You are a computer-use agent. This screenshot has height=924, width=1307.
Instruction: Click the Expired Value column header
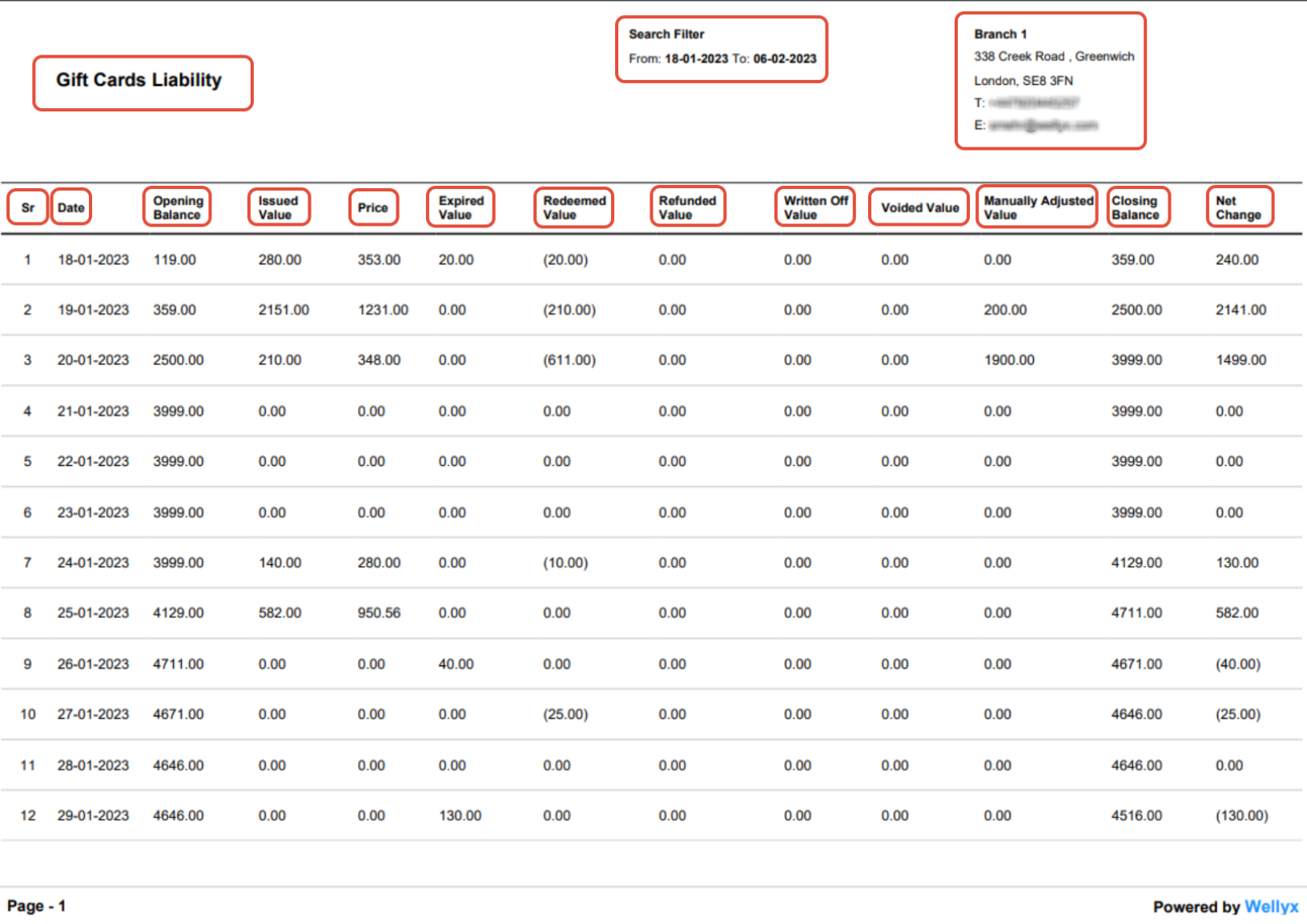click(x=460, y=207)
